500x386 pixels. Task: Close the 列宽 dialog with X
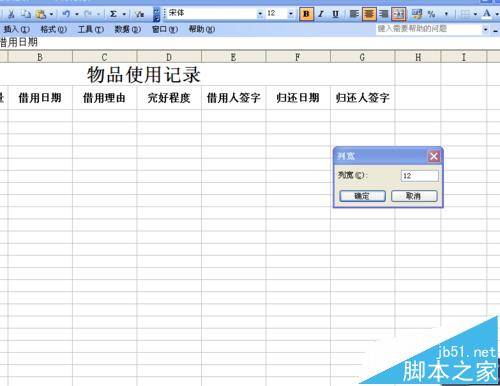click(434, 156)
